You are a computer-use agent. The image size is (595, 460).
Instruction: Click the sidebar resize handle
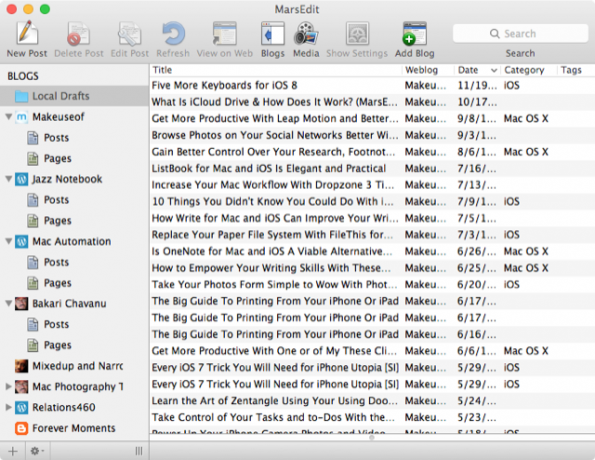pos(139,451)
